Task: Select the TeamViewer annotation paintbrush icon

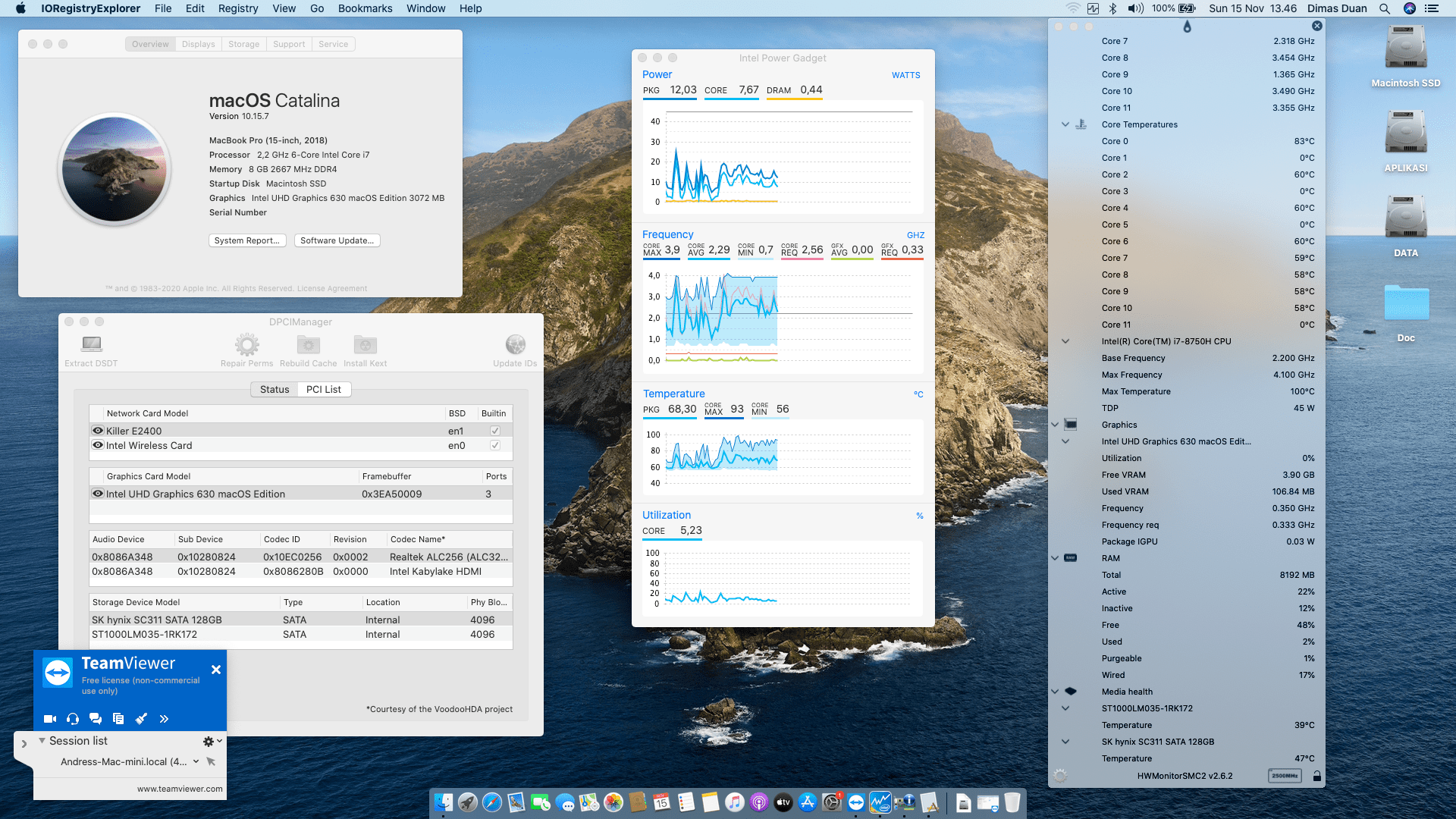Action: 141,718
